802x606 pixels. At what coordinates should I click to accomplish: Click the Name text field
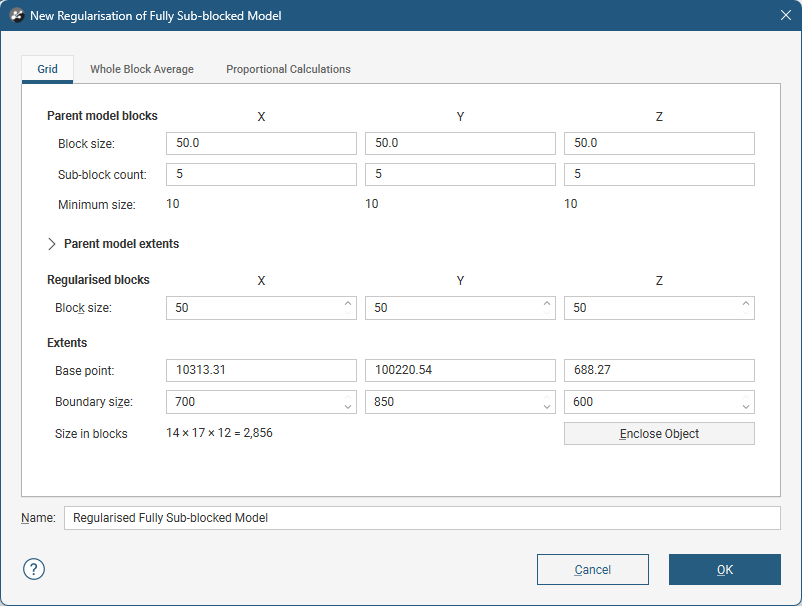420,518
